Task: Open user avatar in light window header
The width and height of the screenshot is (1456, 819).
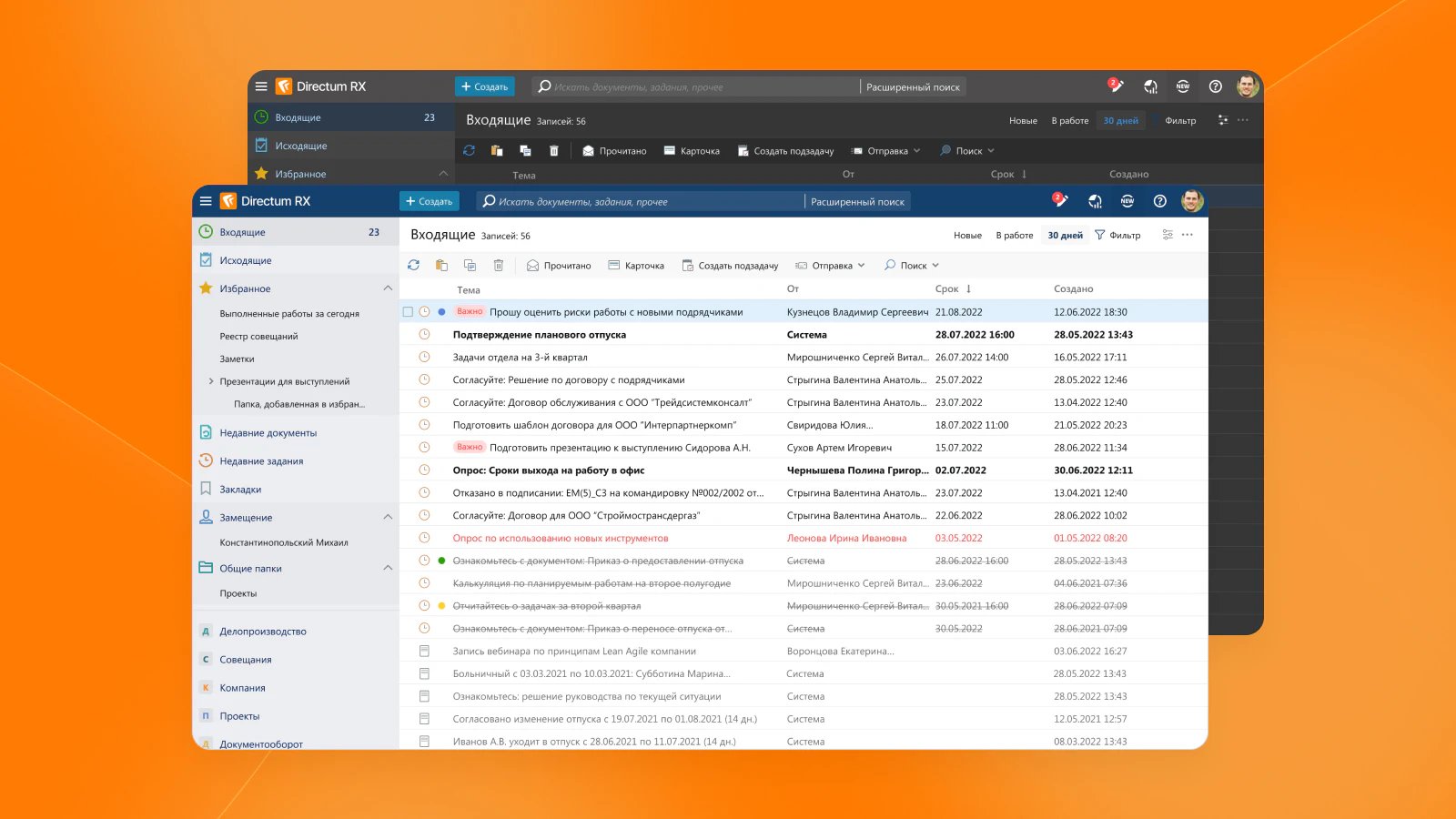Action: click(x=1192, y=201)
